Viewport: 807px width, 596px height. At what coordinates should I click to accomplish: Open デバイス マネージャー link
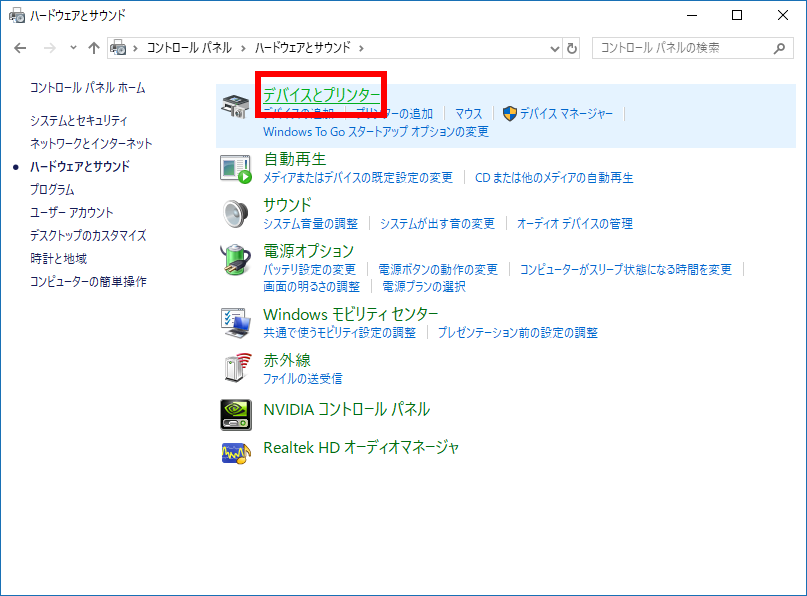[566, 114]
